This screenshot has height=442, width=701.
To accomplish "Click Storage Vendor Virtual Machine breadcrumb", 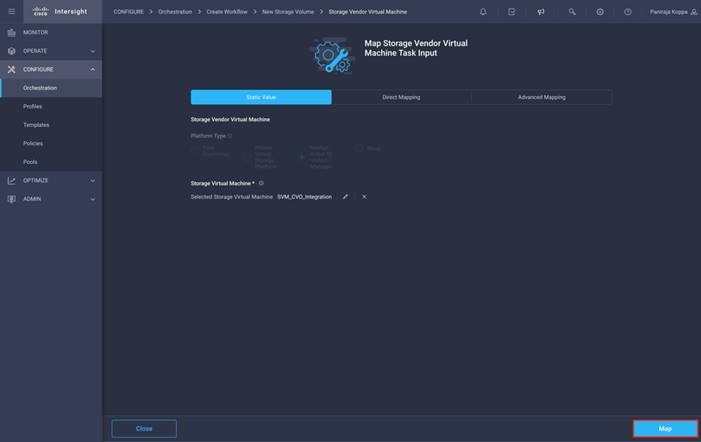I will pyautogui.click(x=368, y=12).
